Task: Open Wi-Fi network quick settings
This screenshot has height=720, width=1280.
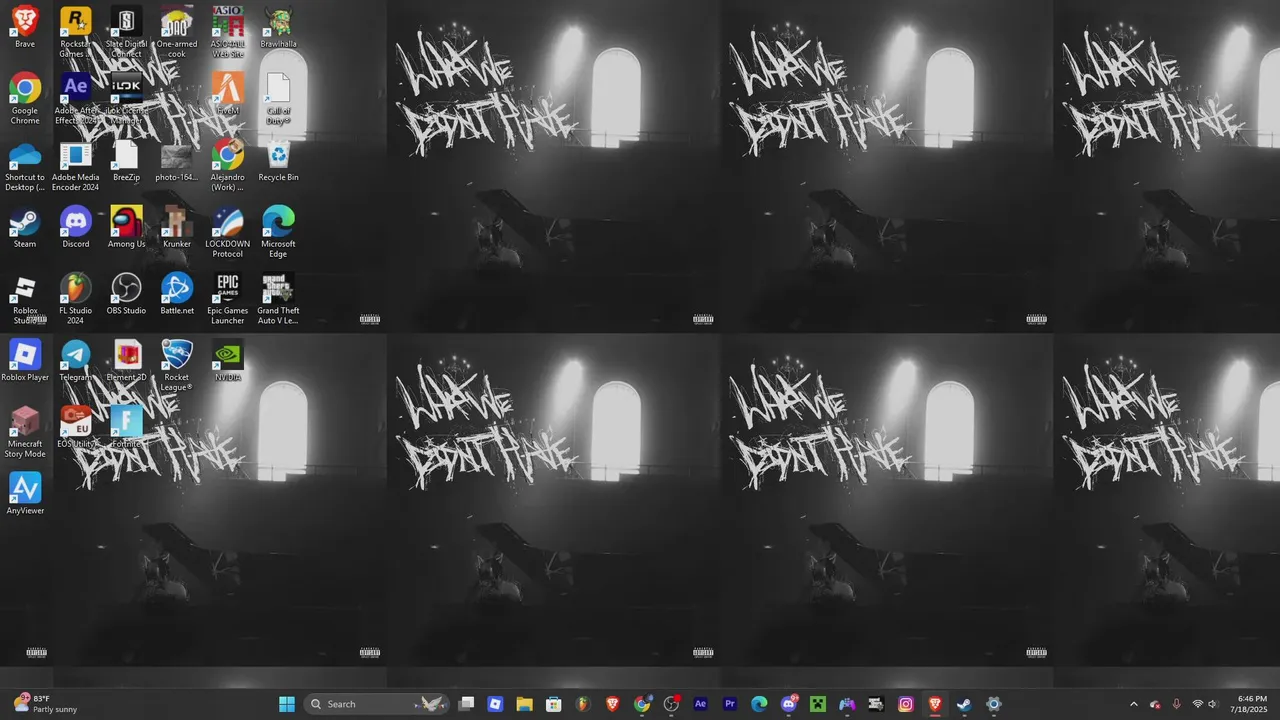Action: tap(1197, 704)
